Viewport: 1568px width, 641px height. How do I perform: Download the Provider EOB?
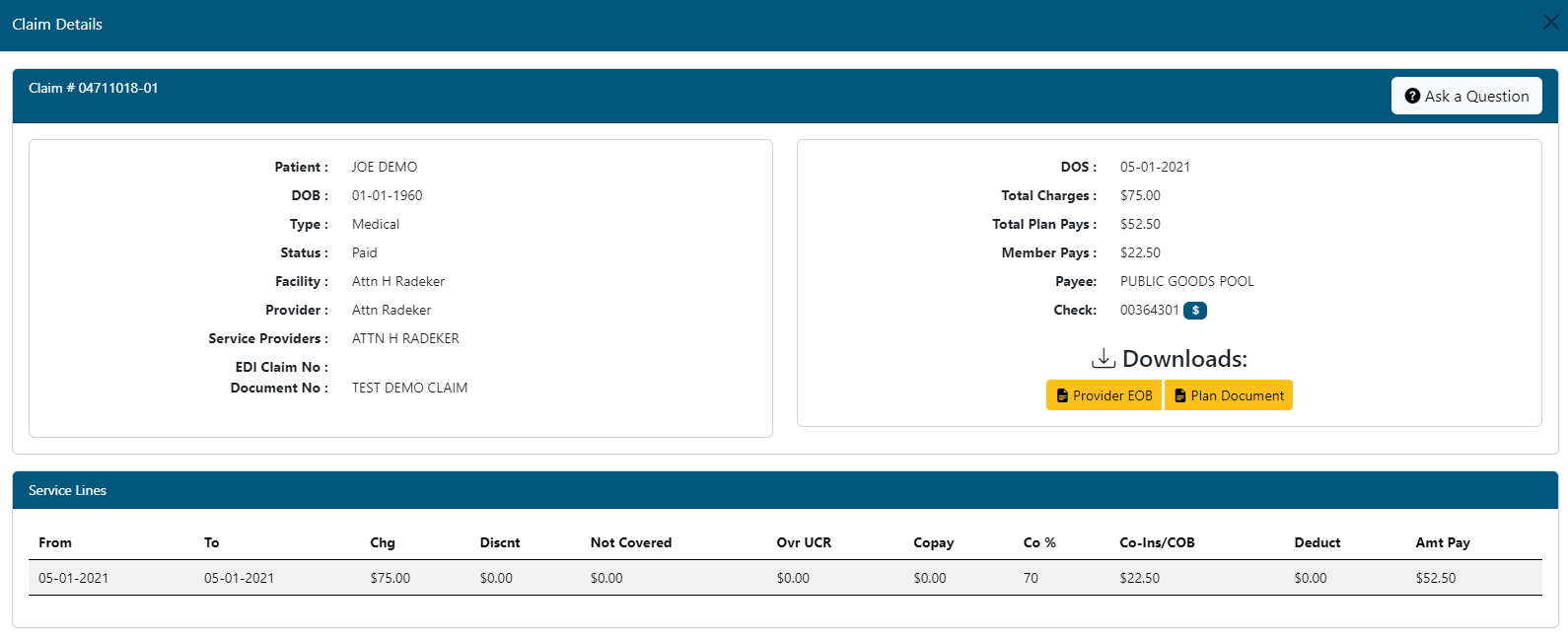coord(1104,395)
